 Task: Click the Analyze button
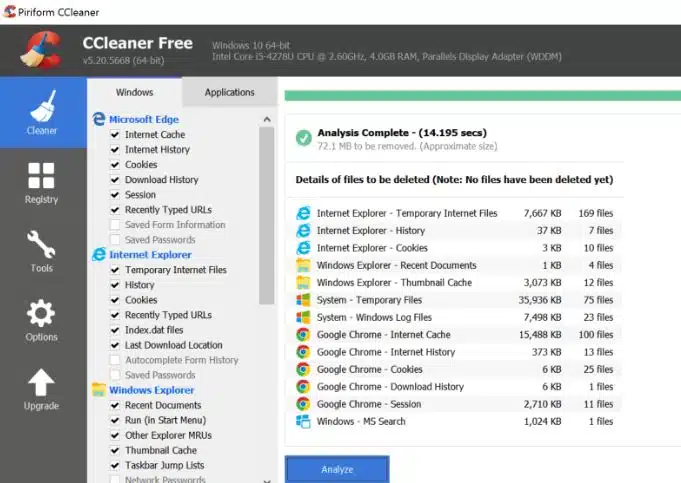pyautogui.click(x=337, y=469)
